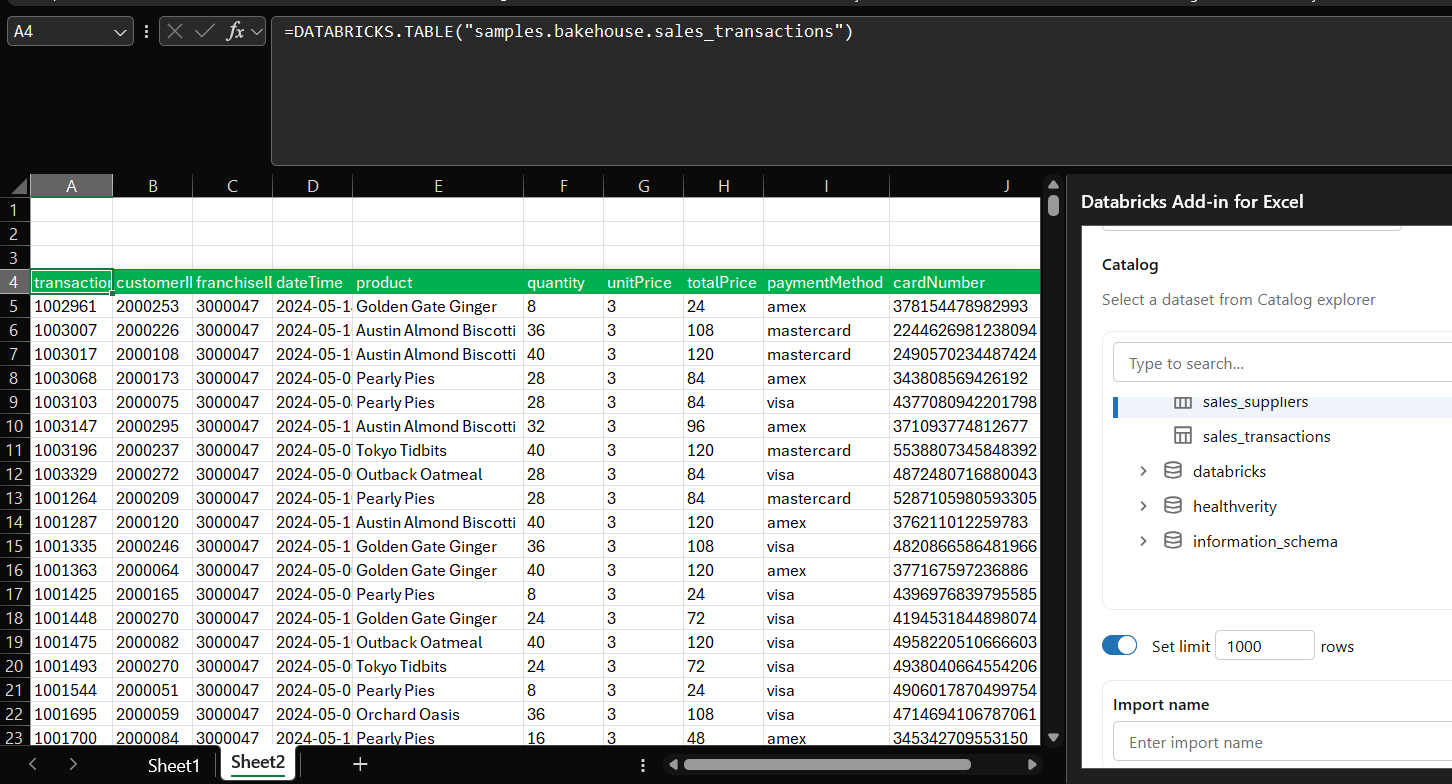Open the Insert Function (fx) dialog
The image size is (1452, 784).
click(x=236, y=31)
